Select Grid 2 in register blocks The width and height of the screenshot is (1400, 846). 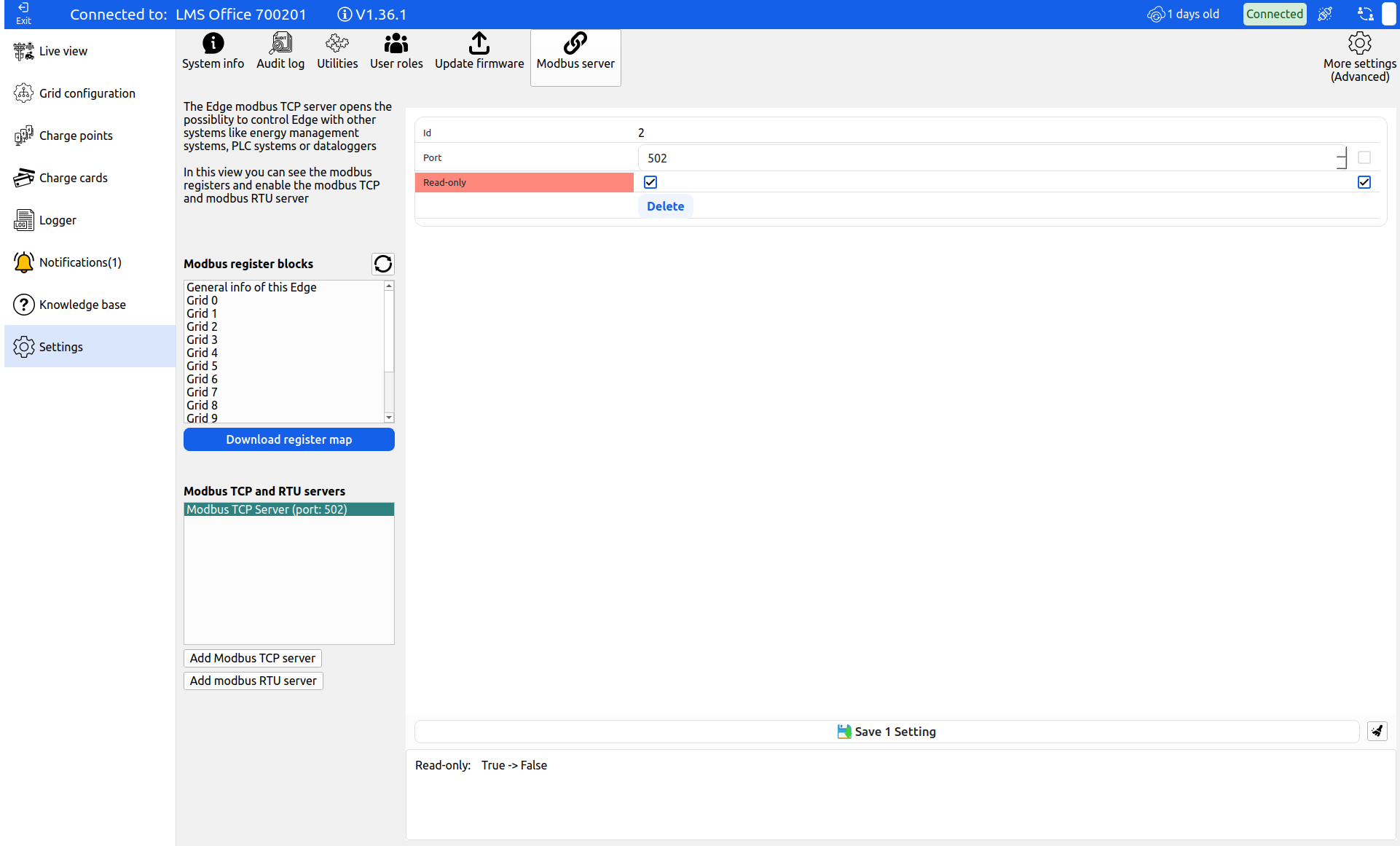tap(284, 326)
